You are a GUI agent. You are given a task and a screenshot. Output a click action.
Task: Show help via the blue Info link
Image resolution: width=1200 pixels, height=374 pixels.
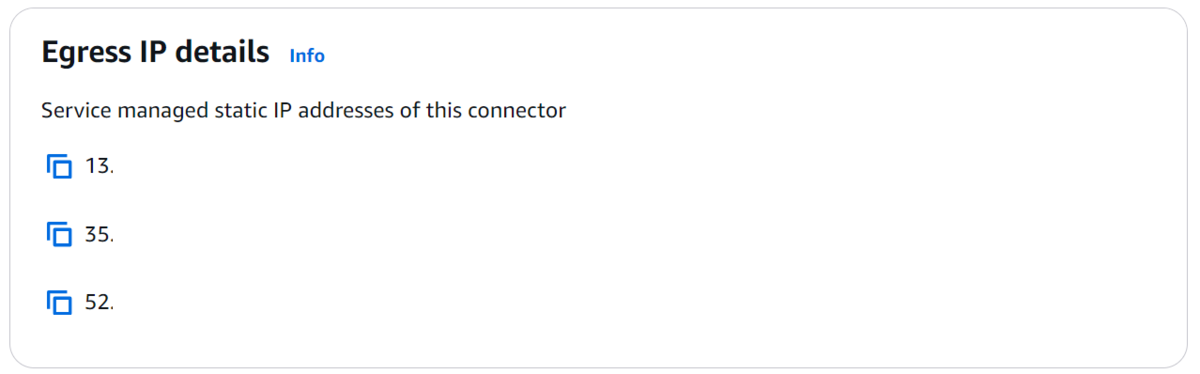pos(307,56)
